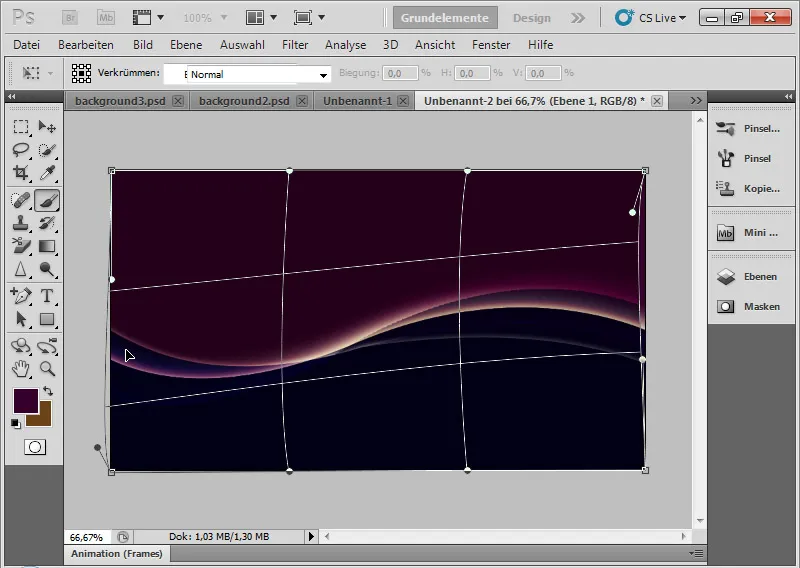The height and width of the screenshot is (568, 800).
Task: Switch to the Design workspace
Action: 531,18
